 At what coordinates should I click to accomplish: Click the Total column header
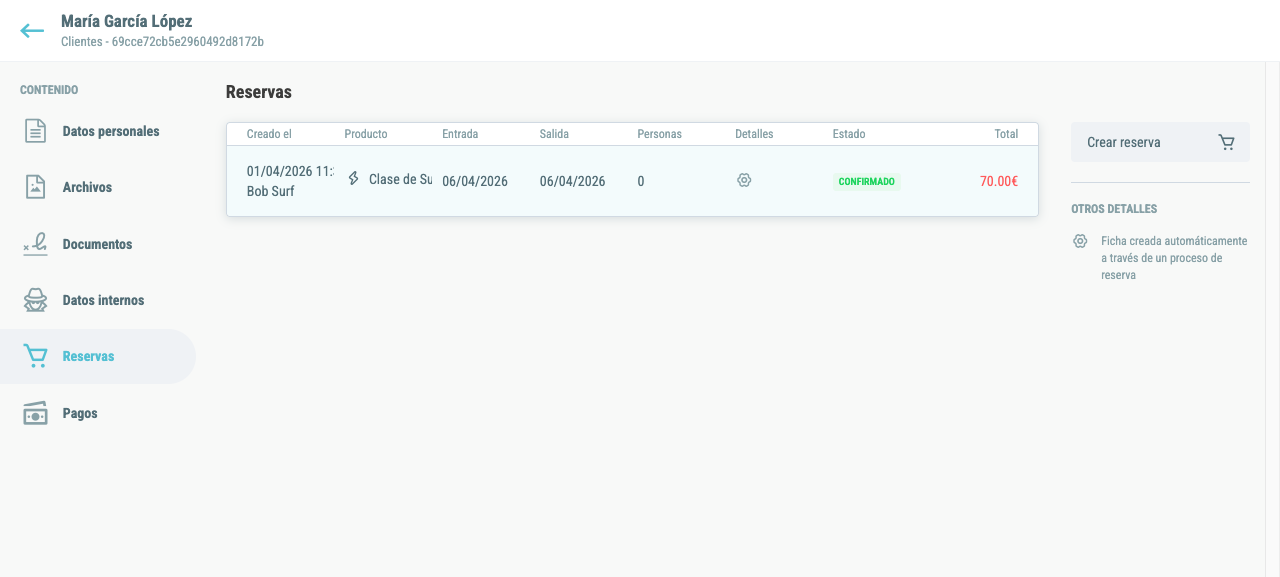tap(1006, 134)
